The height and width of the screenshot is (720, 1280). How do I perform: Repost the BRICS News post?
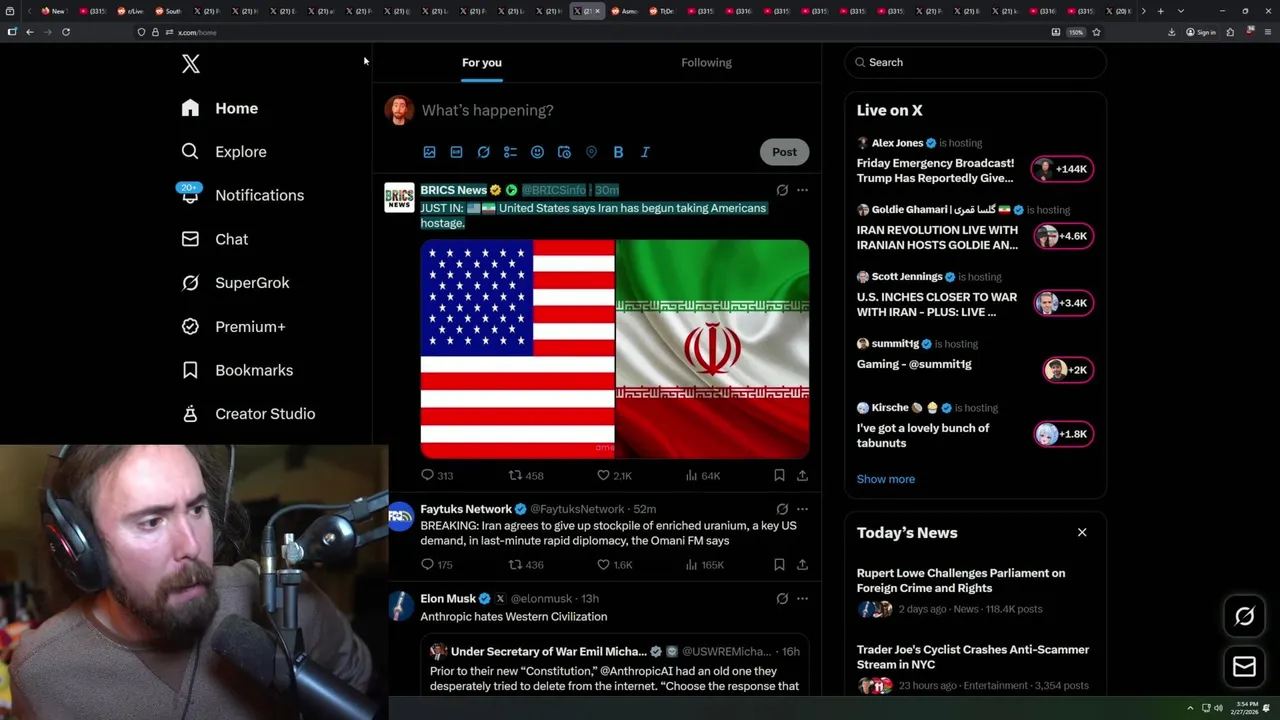point(526,476)
